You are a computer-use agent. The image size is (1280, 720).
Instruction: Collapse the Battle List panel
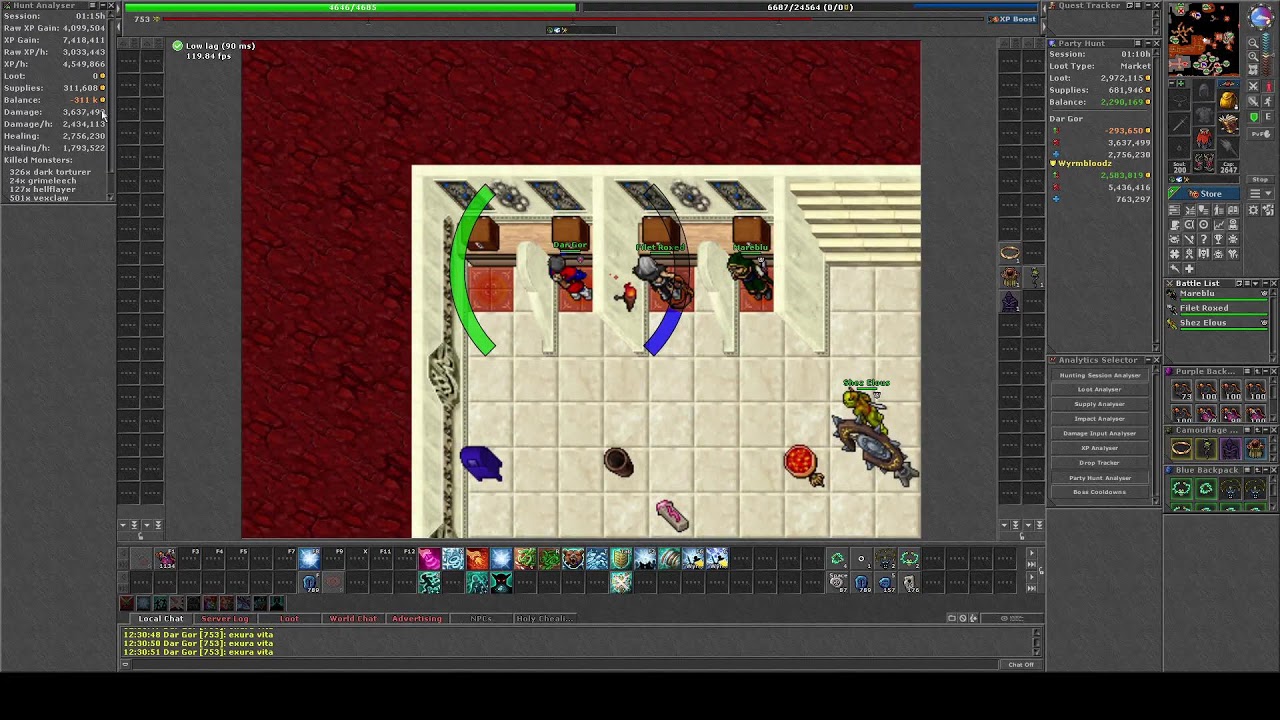(x=1266, y=283)
